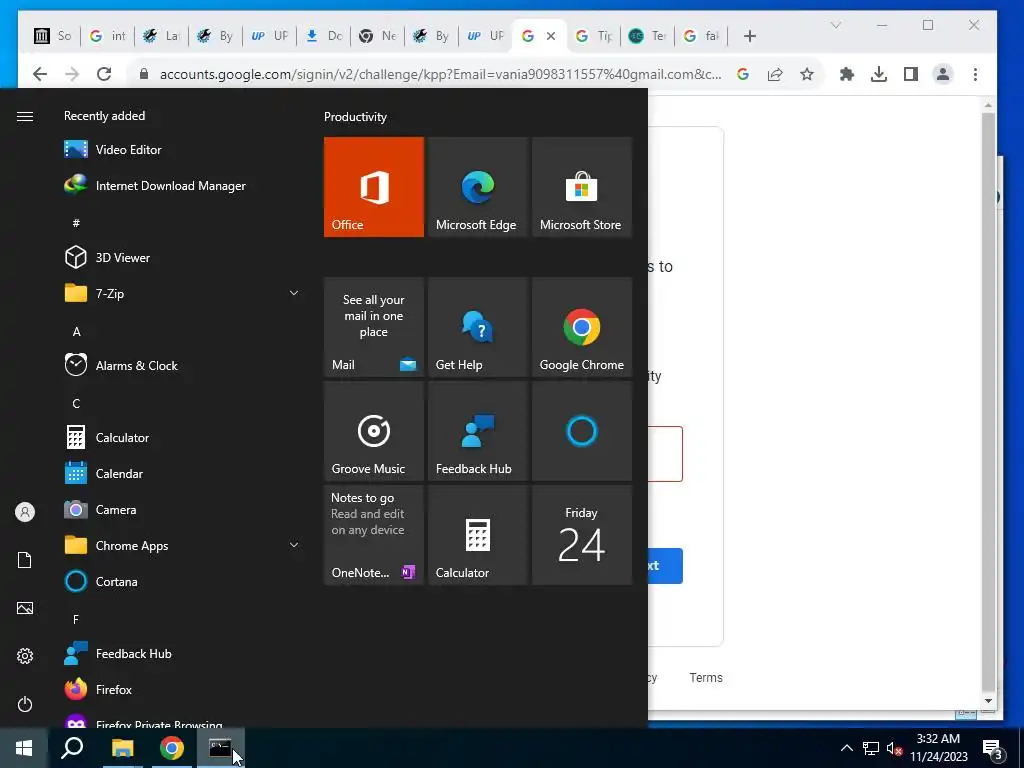Screen dimensions: 1024x768
Task: Open the OneNote tile
Action: [x=374, y=535]
